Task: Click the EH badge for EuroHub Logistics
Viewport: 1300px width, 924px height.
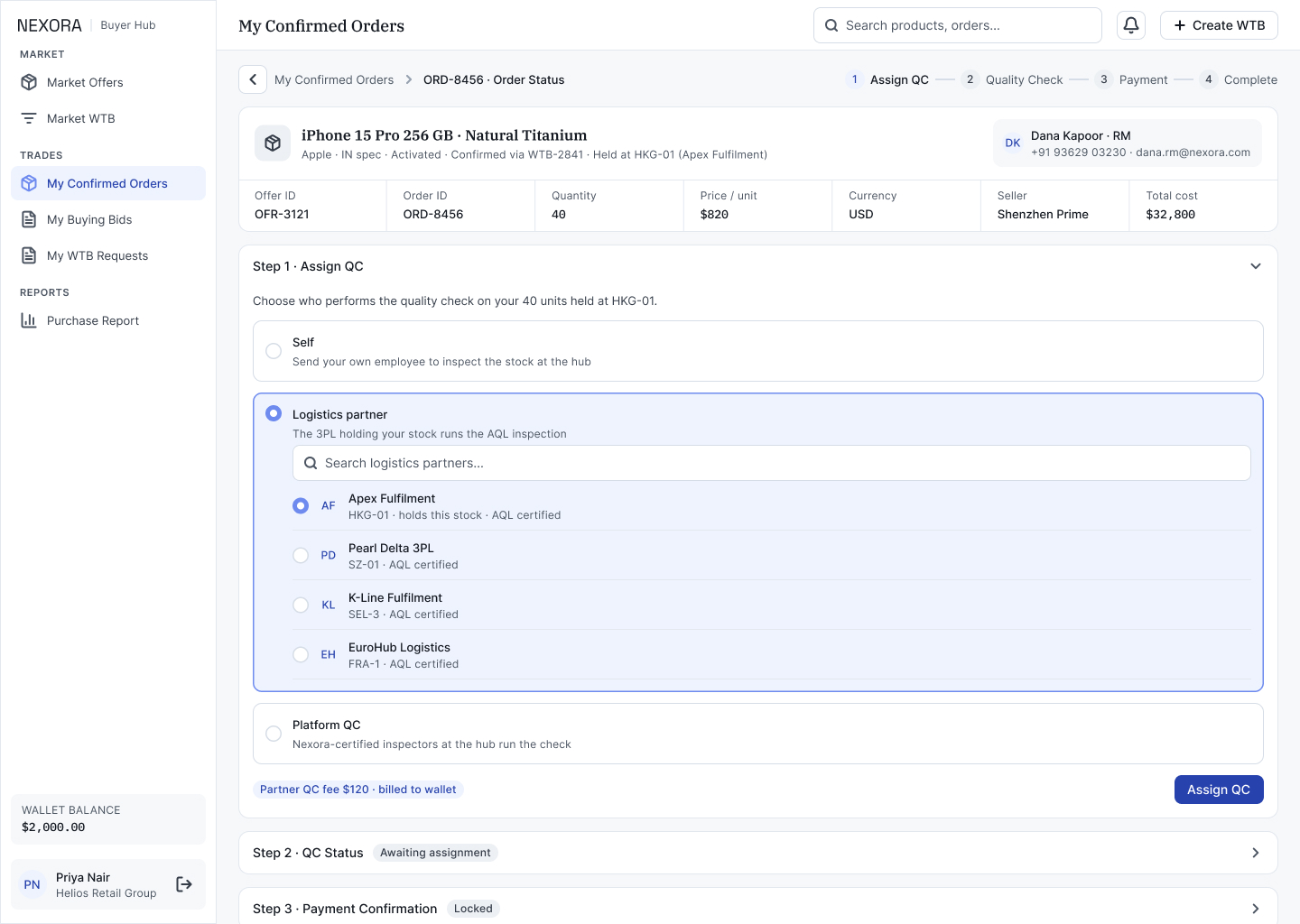Action: pyautogui.click(x=329, y=655)
